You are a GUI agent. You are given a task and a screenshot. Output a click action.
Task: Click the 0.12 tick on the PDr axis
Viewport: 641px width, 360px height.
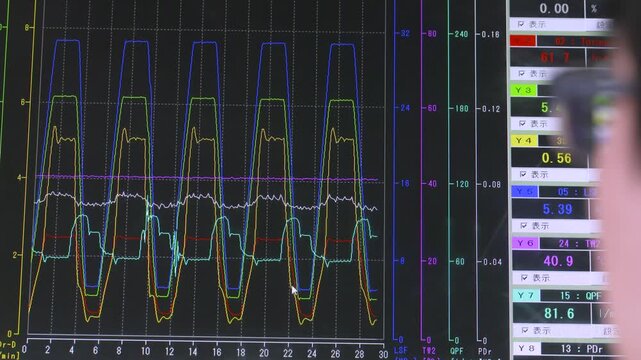point(491,109)
